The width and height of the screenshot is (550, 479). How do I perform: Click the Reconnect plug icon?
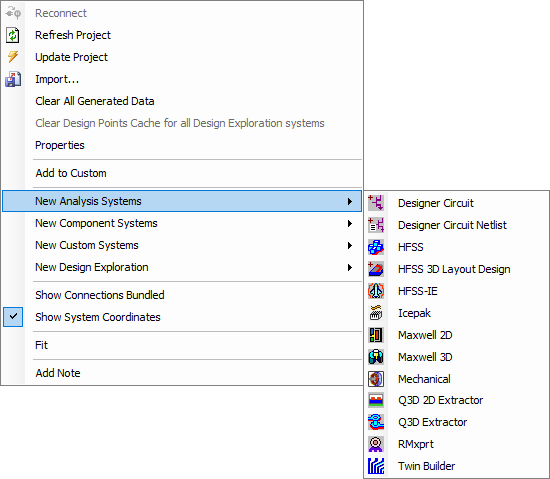click(x=13, y=13)
